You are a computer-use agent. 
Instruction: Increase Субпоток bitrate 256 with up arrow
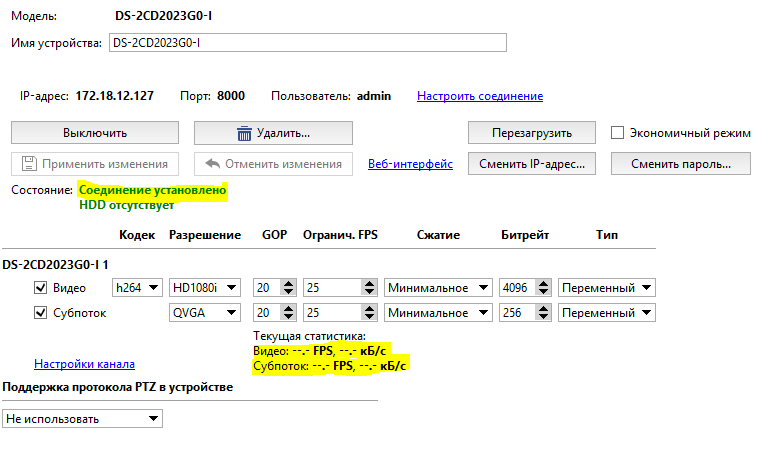[543, 309]
